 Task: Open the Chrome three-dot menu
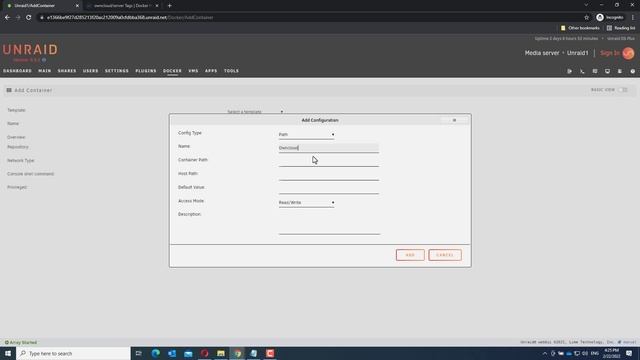point(633,18)
